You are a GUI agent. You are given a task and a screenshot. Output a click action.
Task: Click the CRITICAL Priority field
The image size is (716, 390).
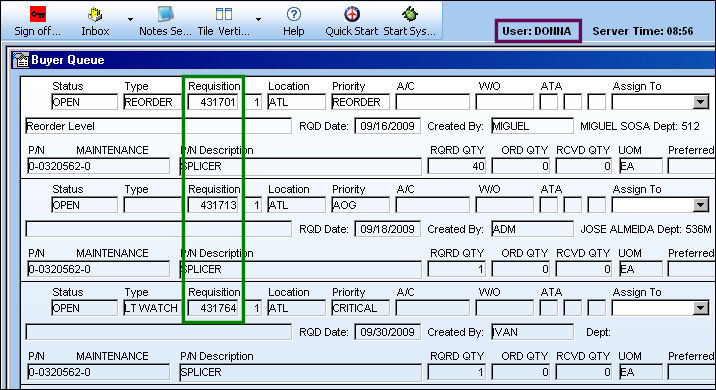(x=360, y=308)
